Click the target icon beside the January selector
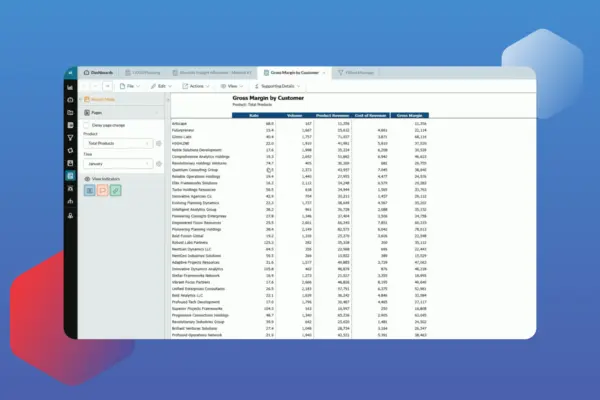Screen dimensions: 600x400 pos(159,164)
